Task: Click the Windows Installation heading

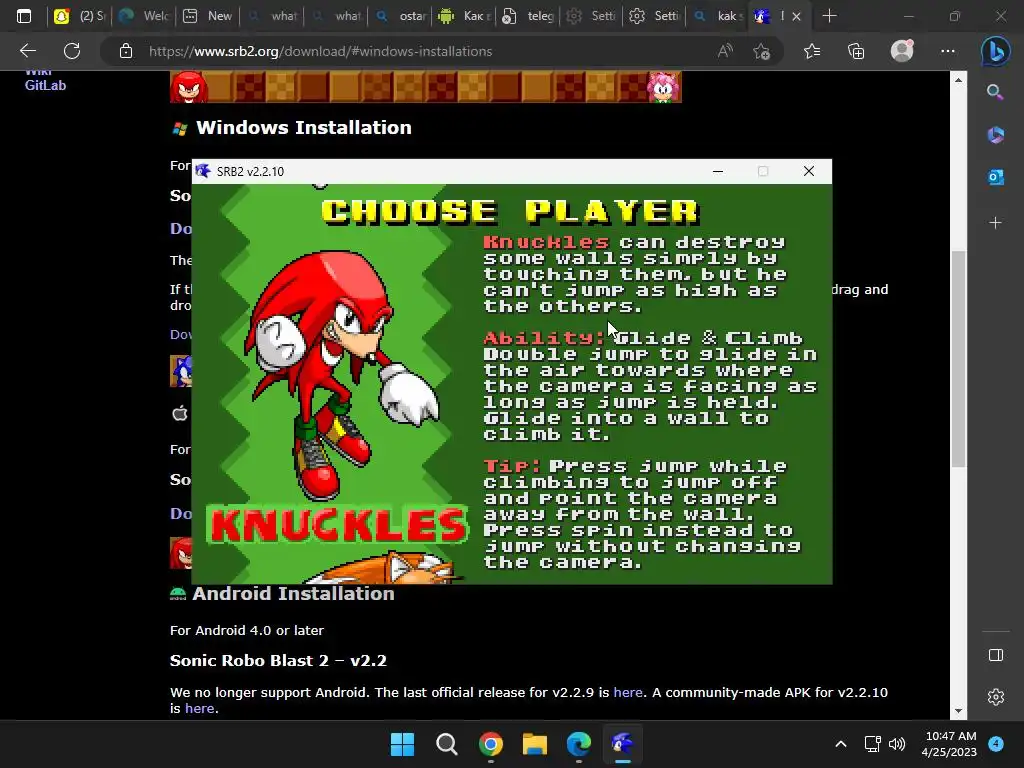Action: 304,127
